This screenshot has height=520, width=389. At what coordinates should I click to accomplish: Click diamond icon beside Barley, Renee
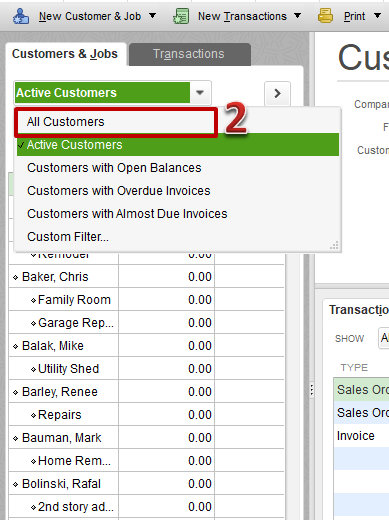pos(15,392)
